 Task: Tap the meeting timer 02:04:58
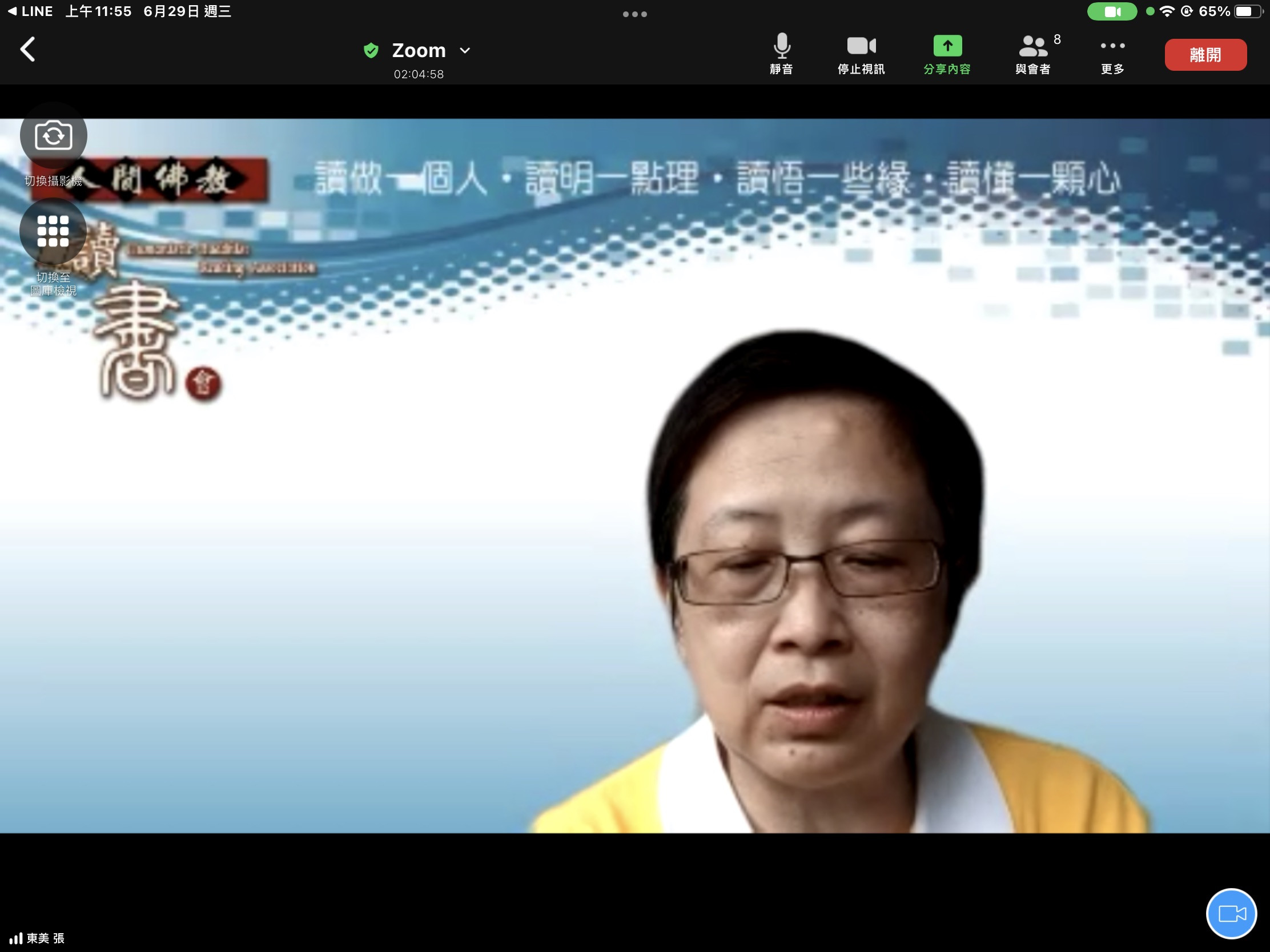pos(419,74)
